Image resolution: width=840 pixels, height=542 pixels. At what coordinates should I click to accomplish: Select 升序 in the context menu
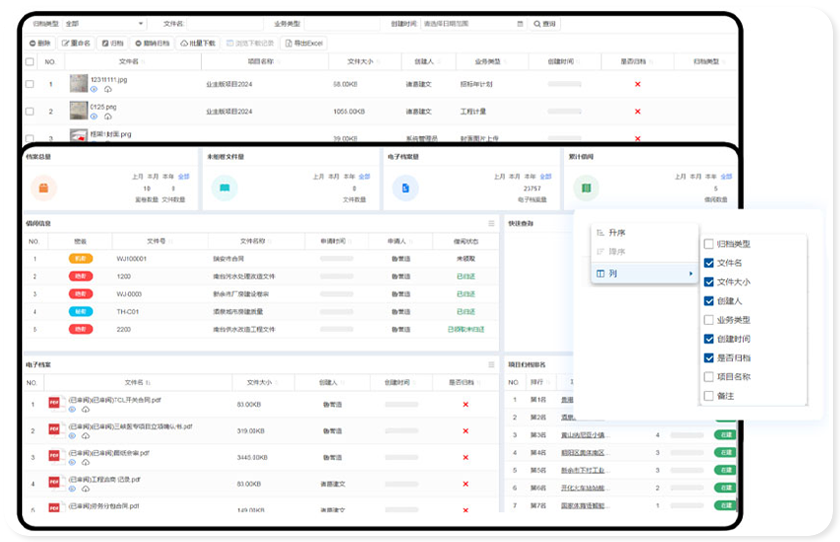pyautogui.click(x=617, y=232)
